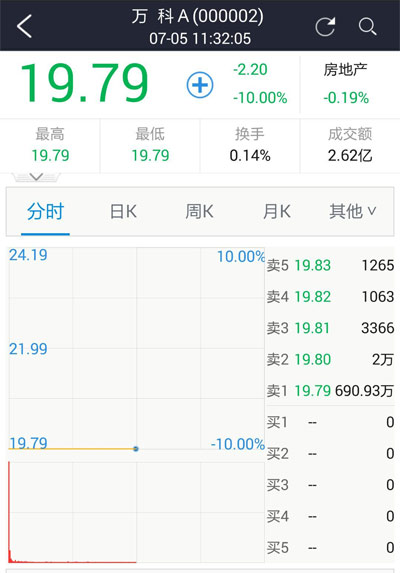Viewport: 400px width, 573px height.
Task: Switch to the 分时 tab
Action: [45, 211]
